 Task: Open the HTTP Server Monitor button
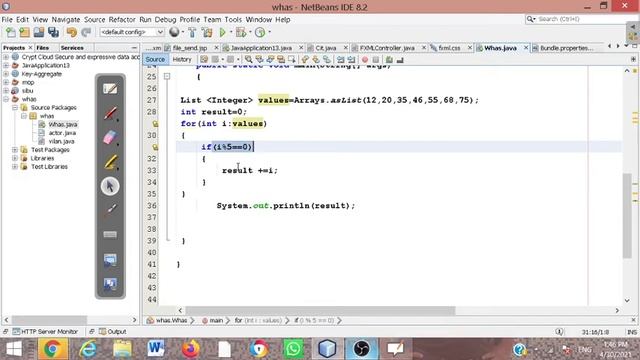[x=45, y=332]
